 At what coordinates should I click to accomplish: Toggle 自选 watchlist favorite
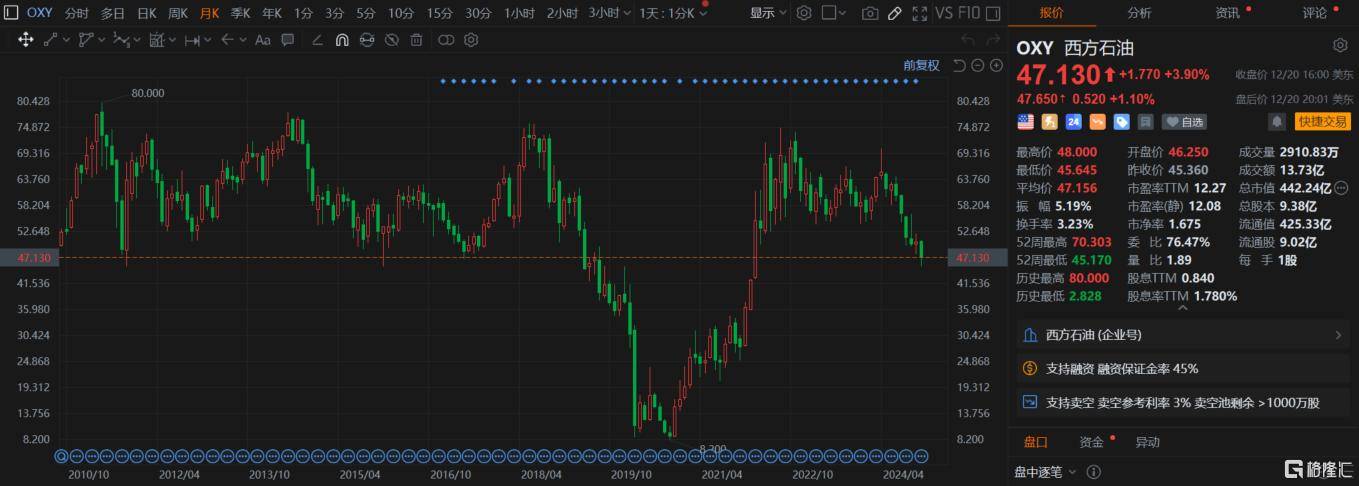point(1184,122)
